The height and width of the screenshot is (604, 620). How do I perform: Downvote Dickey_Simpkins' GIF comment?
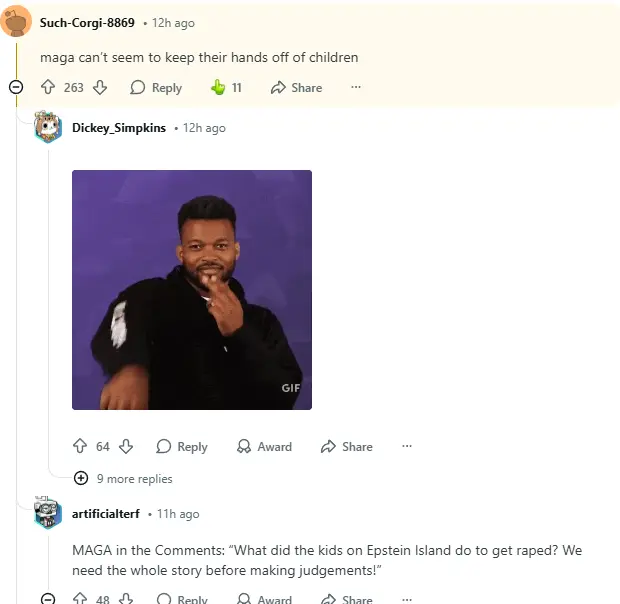(126, 446)
